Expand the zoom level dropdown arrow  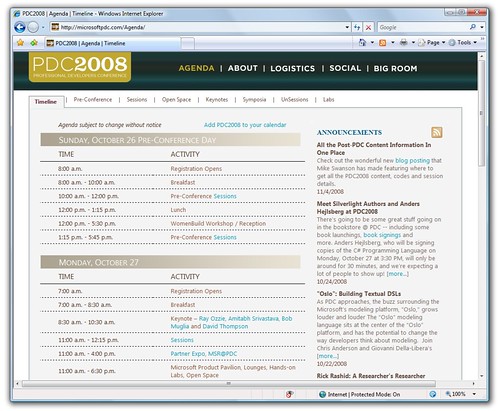tap(474, 394)
